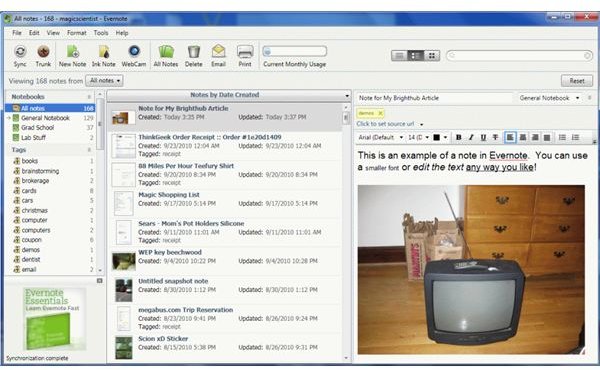The image size is (600, 370).
Task: Center align the text
Action: (523, 137)
